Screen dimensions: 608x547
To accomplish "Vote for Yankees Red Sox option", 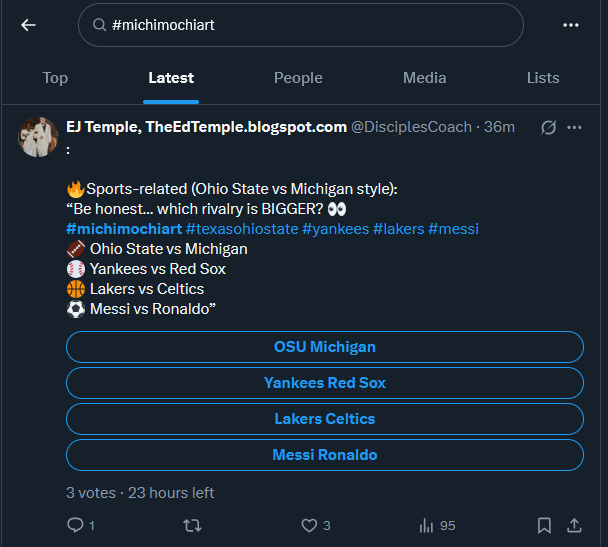I will tap(325, 383).
